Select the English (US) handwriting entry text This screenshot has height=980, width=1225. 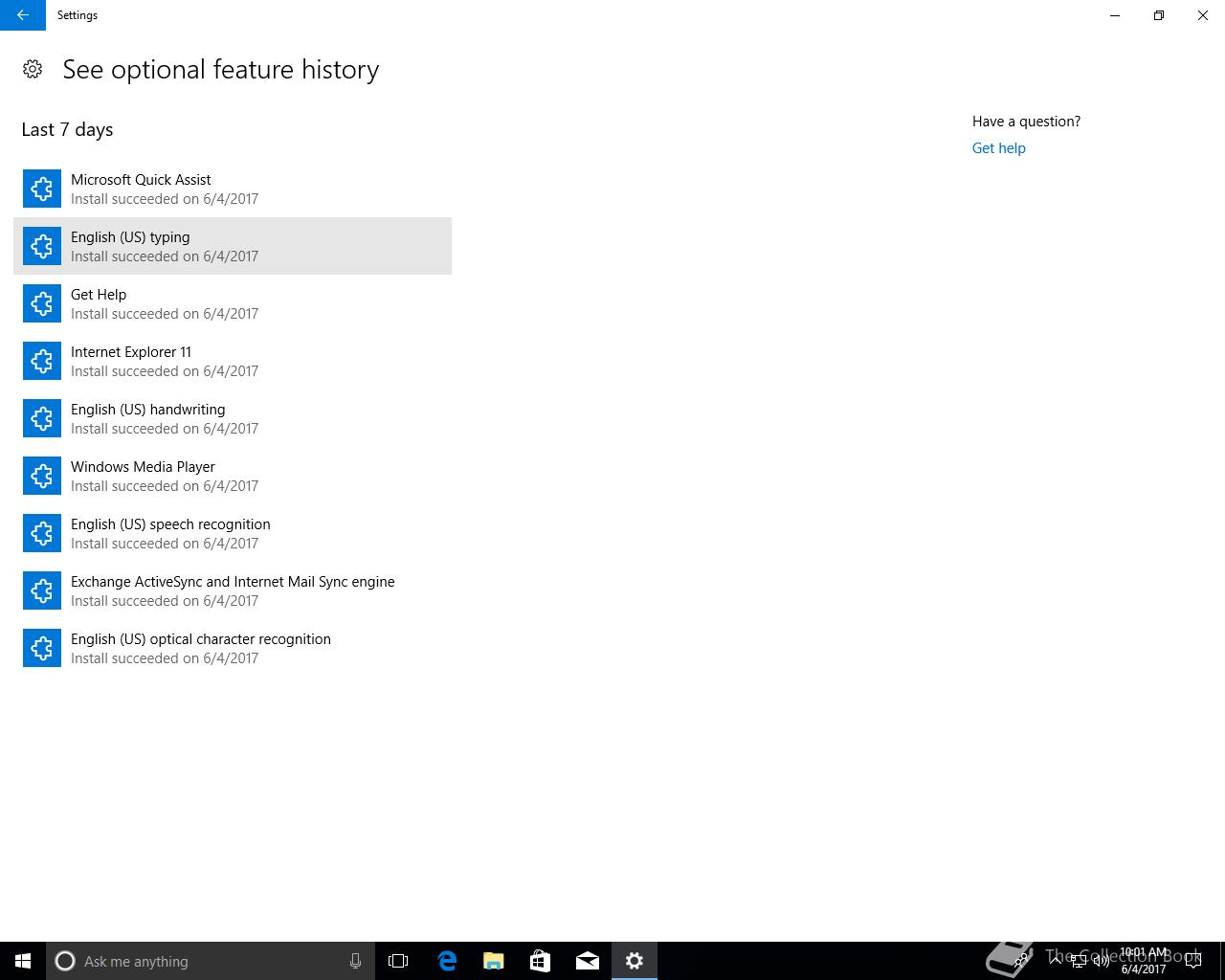click(x=148, y=410)
